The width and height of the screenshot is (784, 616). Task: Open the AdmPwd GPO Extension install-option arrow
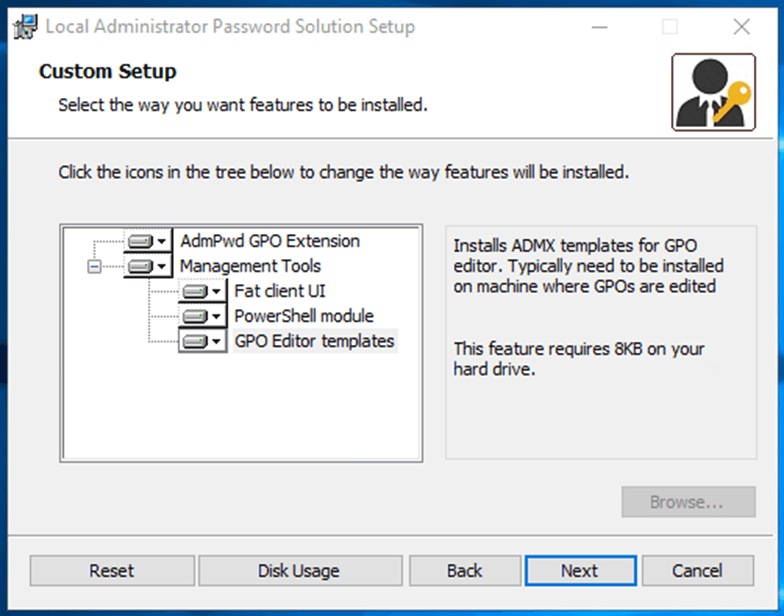click(x=162, y=242)
